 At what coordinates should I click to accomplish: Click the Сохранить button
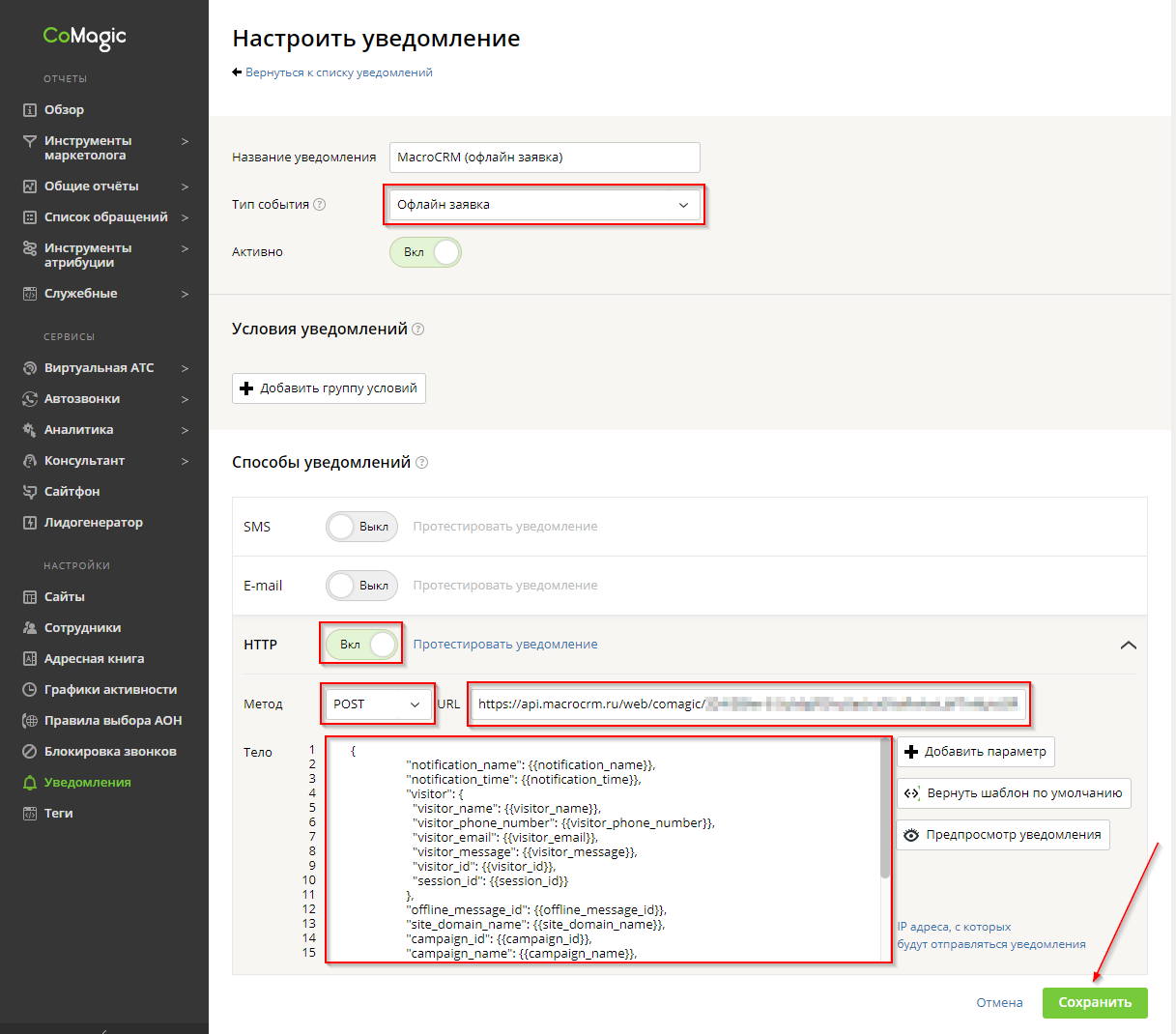[x=1095, y=1003]
